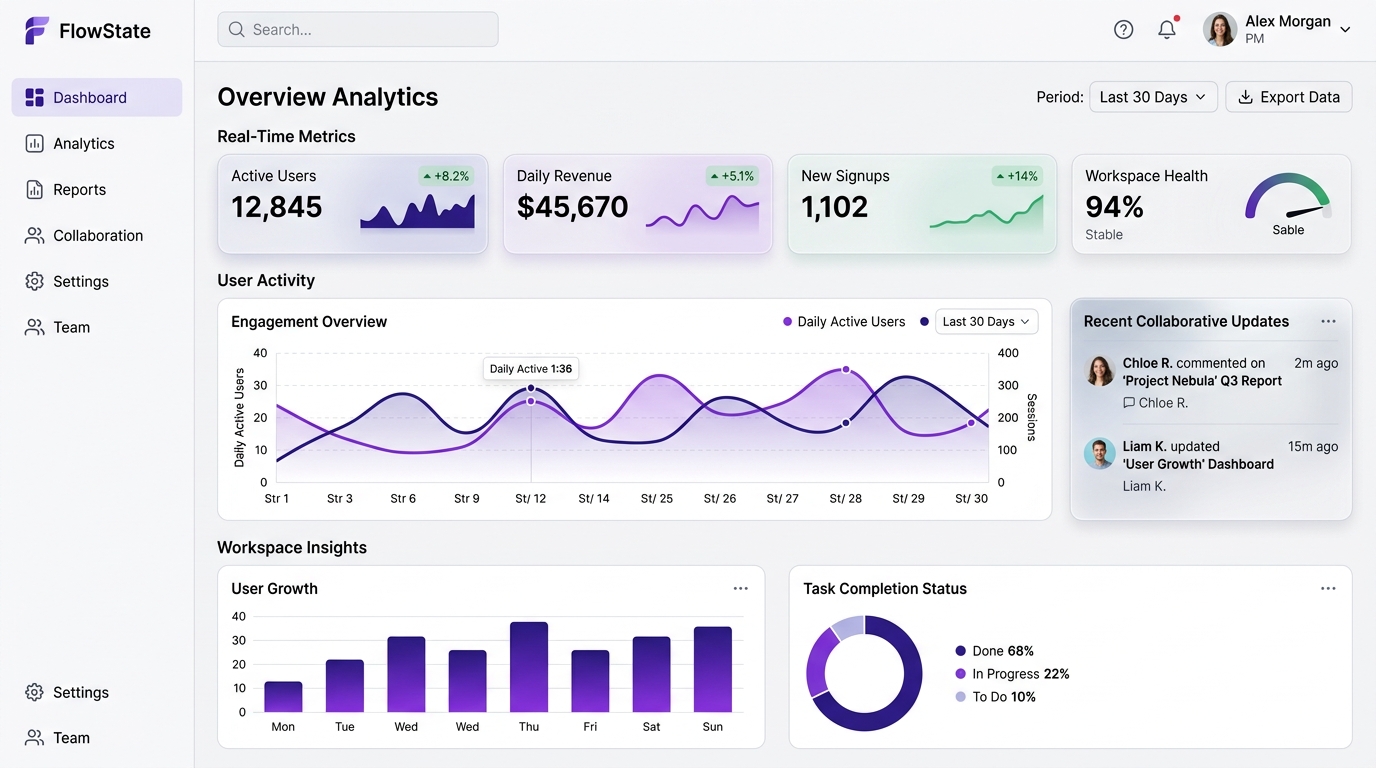Open the User Growth card options menu
The height and width of the screenshot is (768, 1376).
click(741, 589)
